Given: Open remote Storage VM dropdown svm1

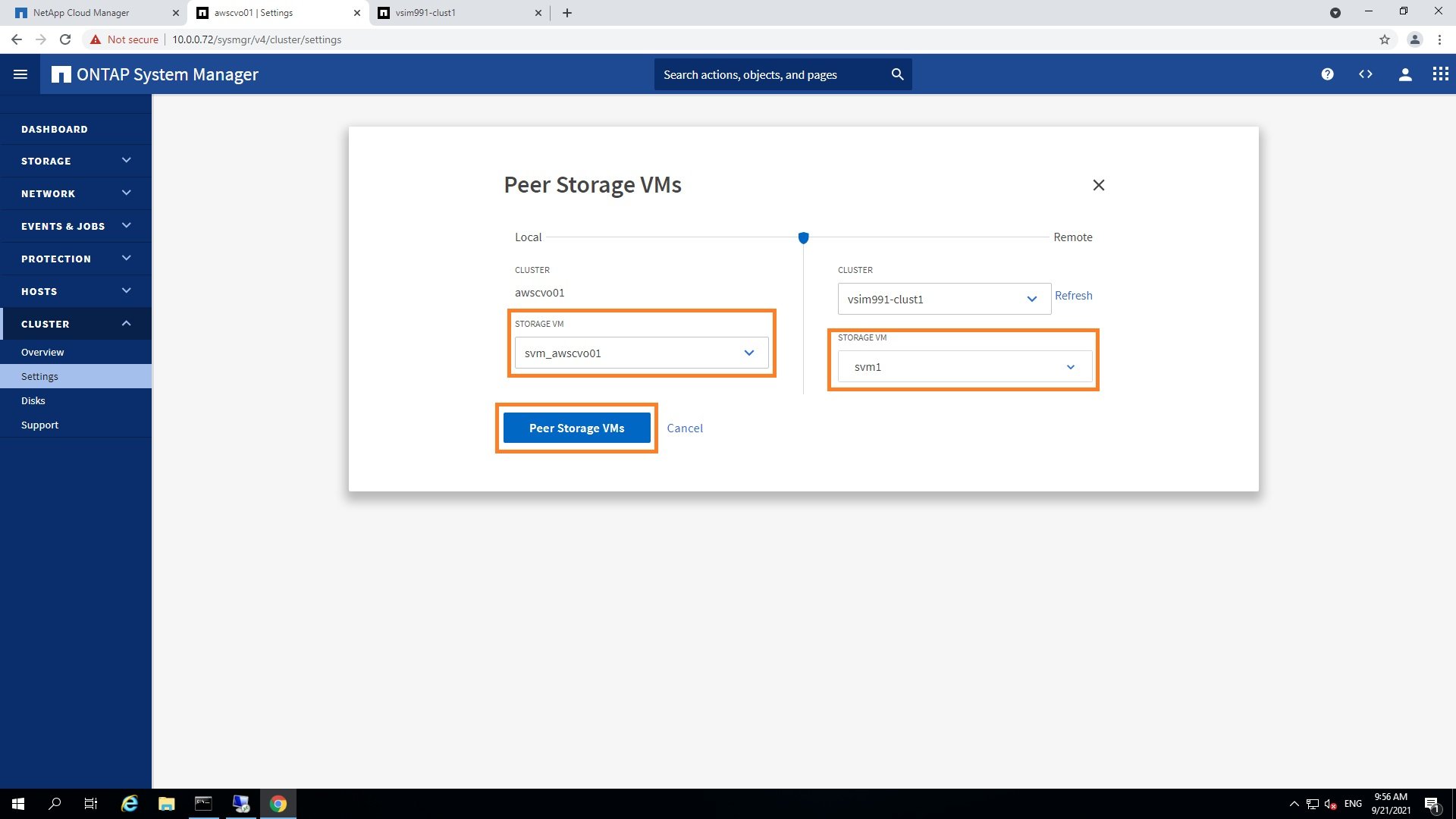Looking at the screenshot, I should pyautogui.click(x=964, y=367).
